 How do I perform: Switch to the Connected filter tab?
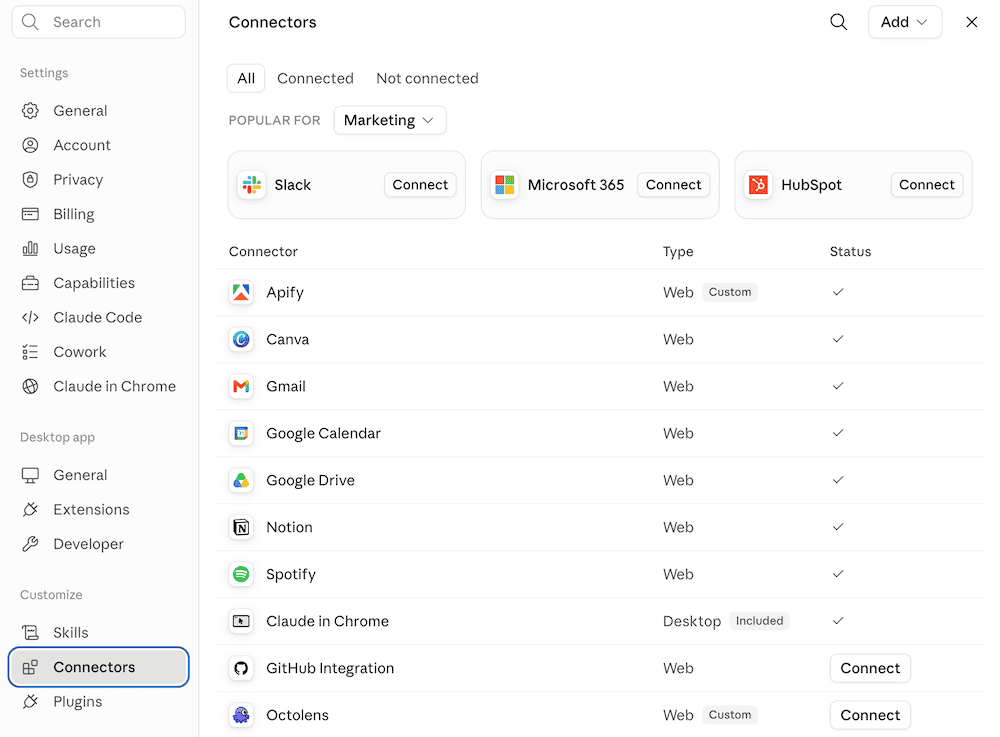(x=315, y=78)
